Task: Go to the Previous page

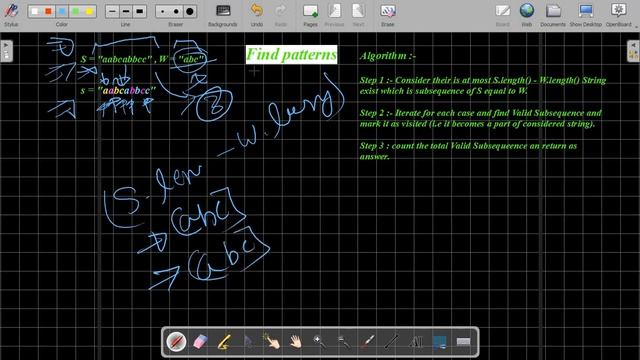Action: tap(334, 15)
